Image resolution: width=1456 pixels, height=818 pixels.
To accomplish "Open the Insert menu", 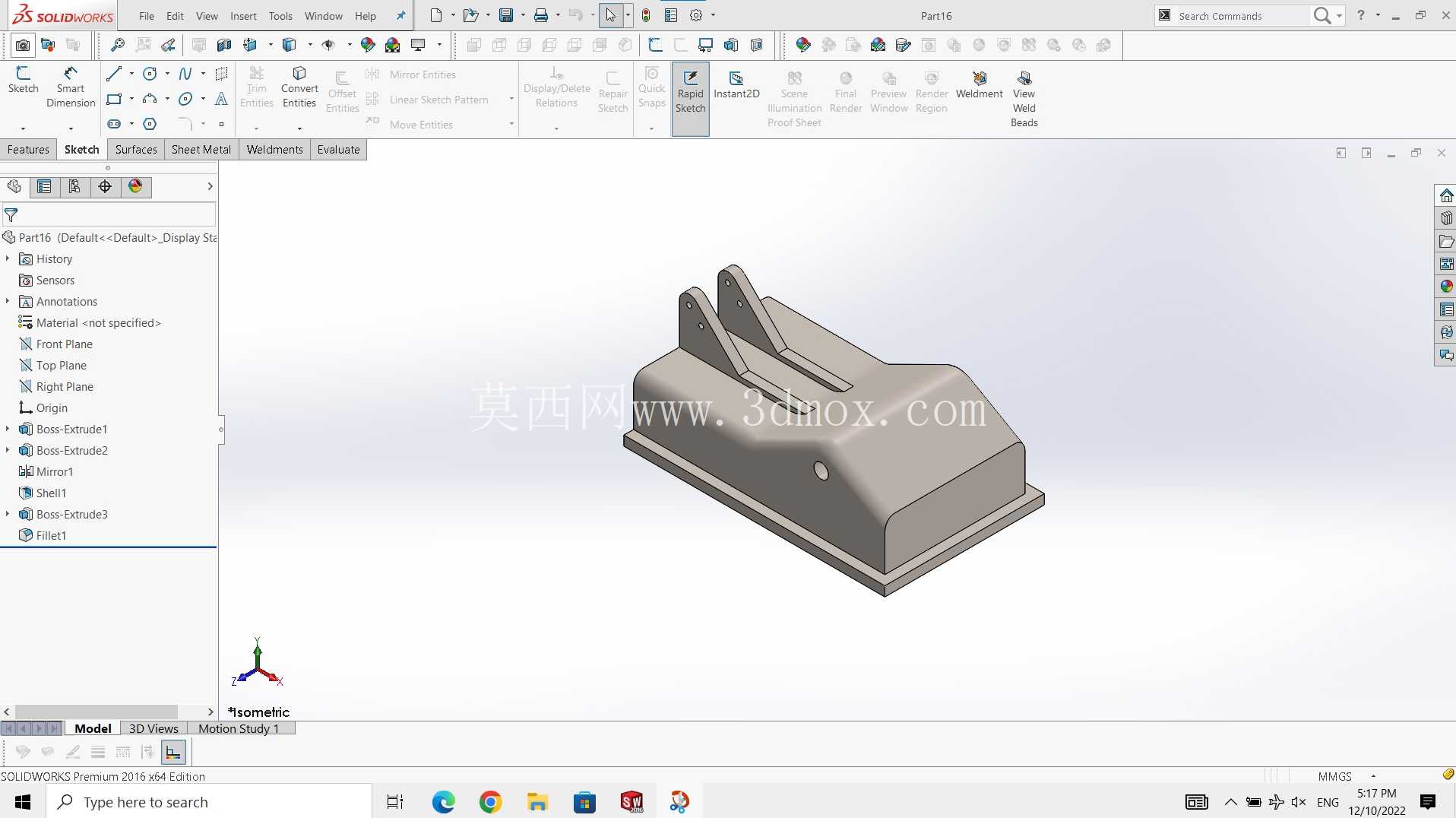I will click(243, 16).
